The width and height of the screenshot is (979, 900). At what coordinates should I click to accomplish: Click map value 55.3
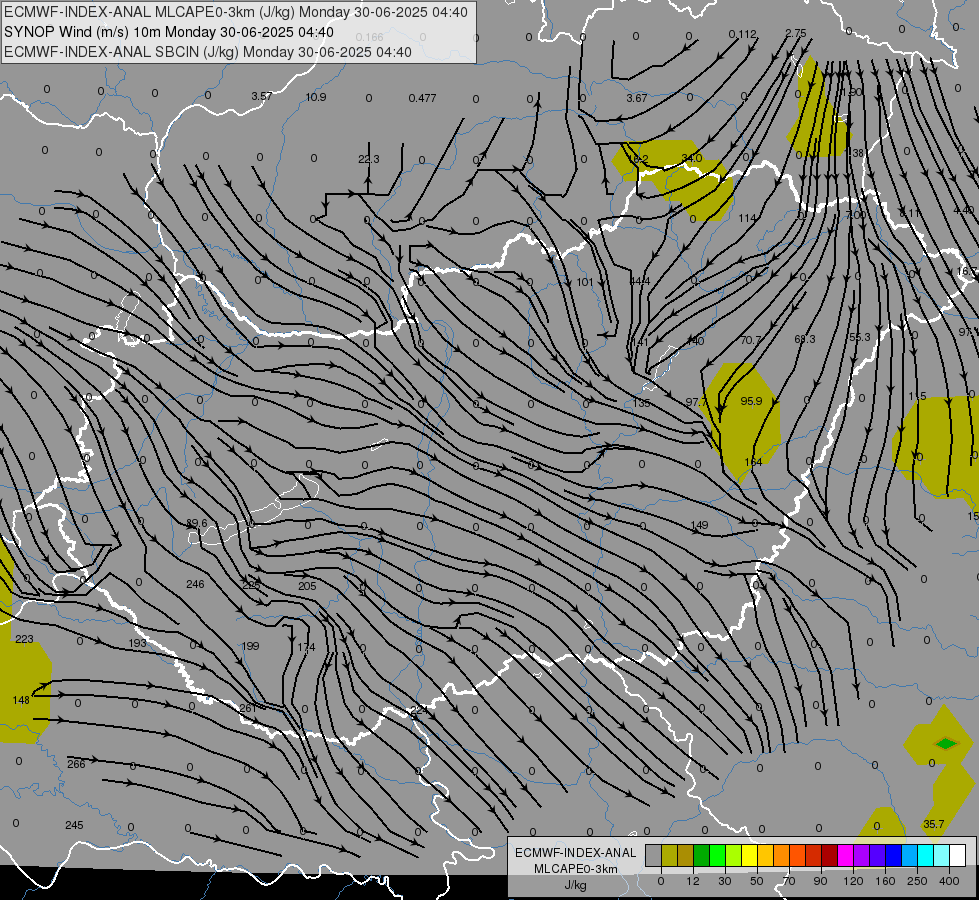(860, 337)
